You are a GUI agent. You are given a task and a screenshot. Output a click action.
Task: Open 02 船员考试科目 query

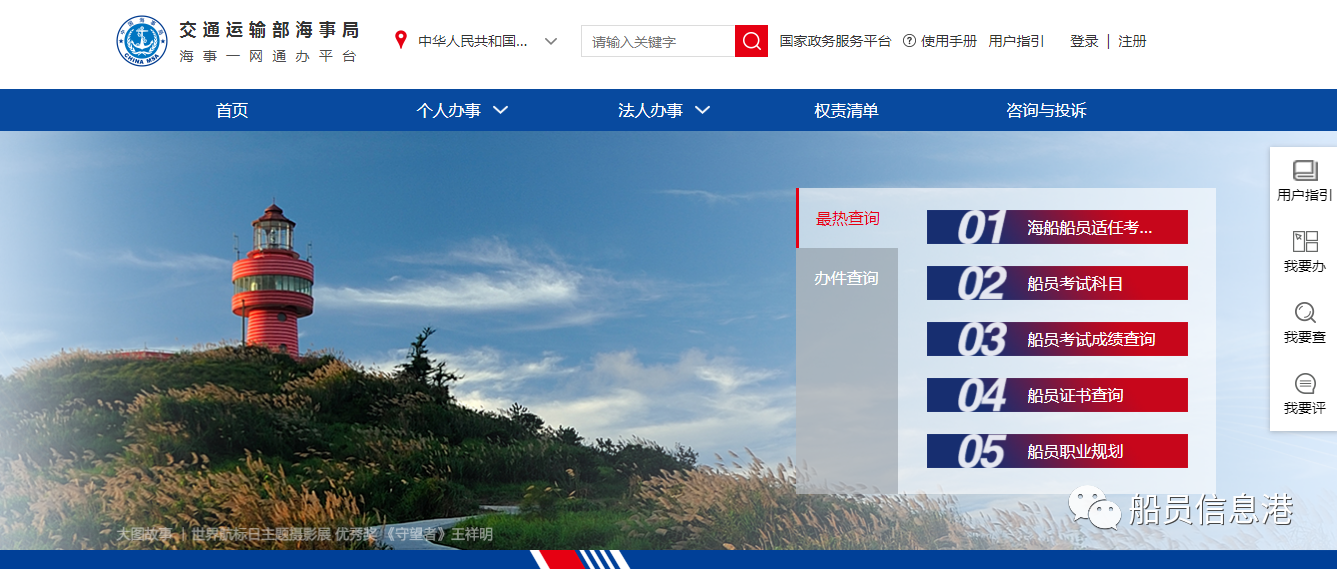pyautogui.click(x=1057, y=283)
